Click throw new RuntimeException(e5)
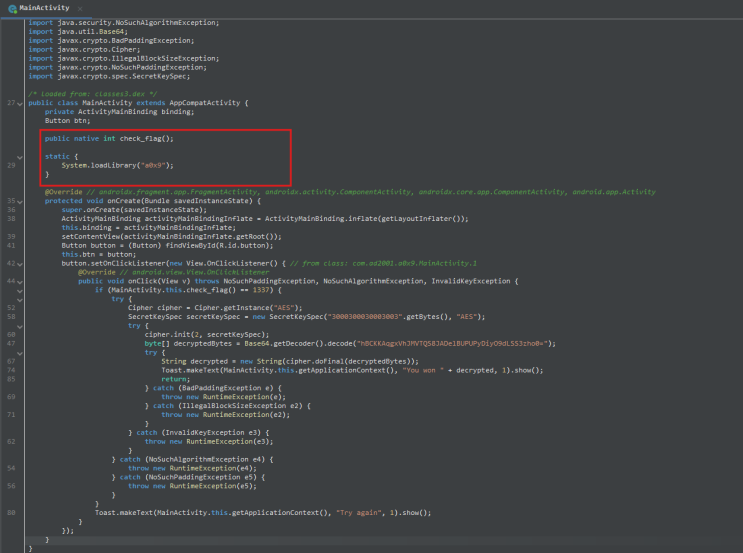This screenshot has height=553, width=743. (x=192, y=486)
